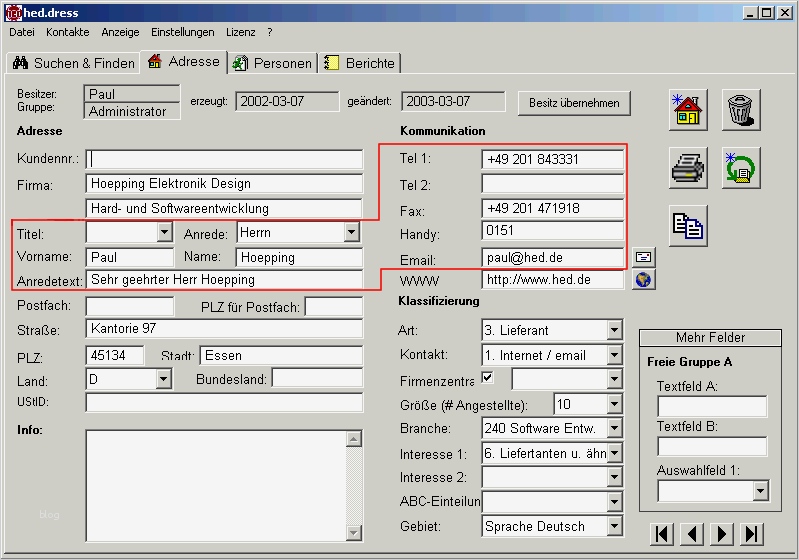Click the Textfeld A input
Screen dimensions: 799x560
tap(712, 407)
